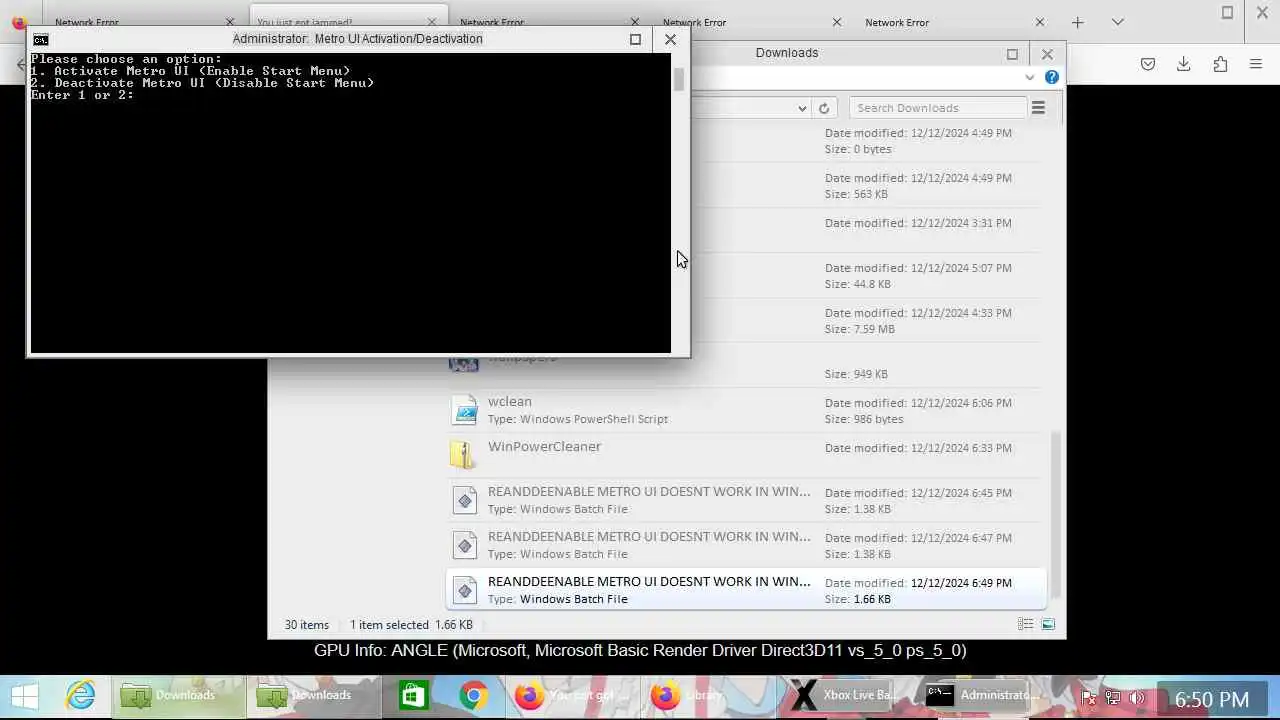The height and width of the screenshot is (720, 1280).
Task: Click date modified 12/12/2024 3:31 PM
Action: (x=918, y=223)
